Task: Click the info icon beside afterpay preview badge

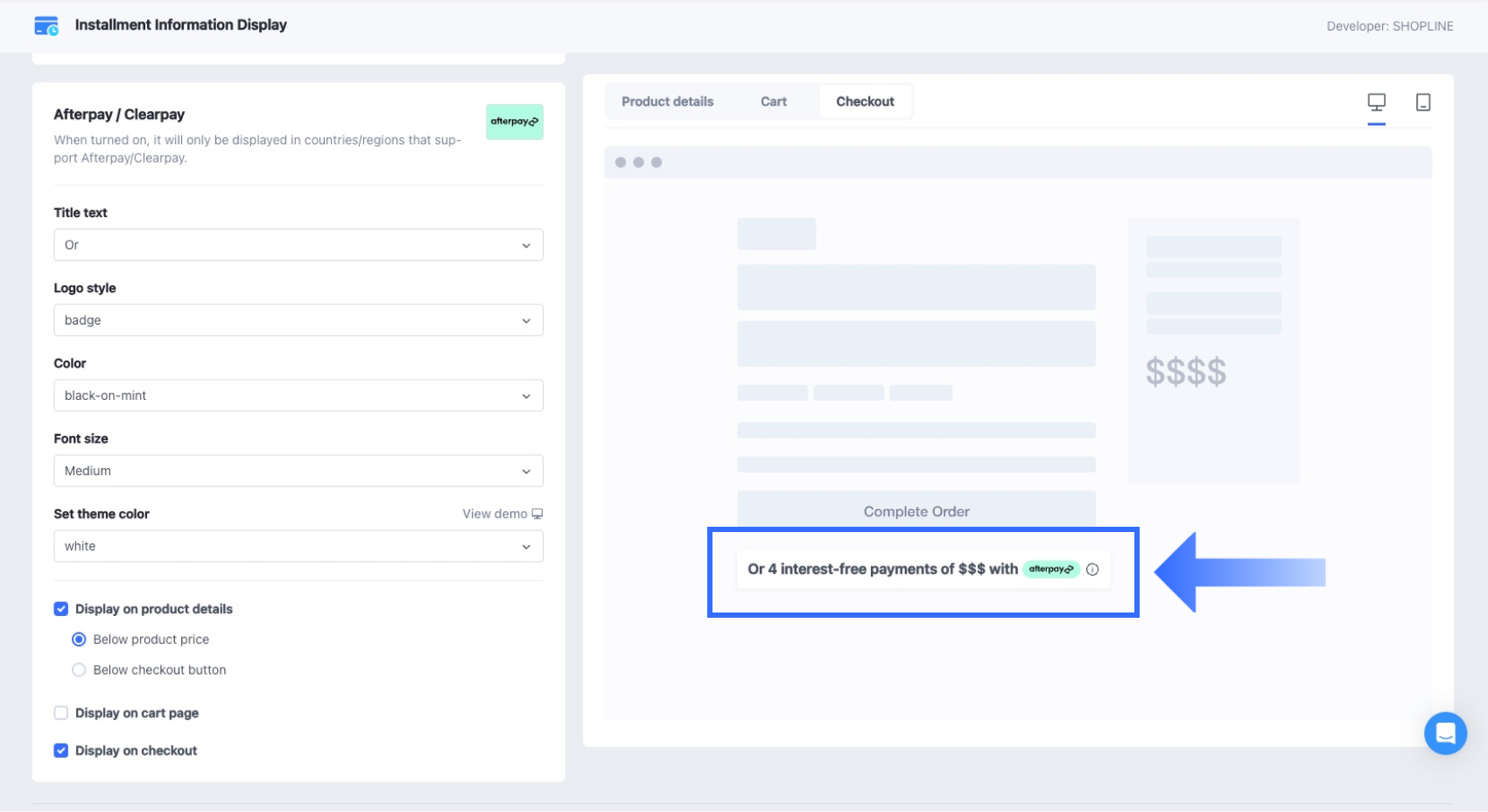Action: point(1092,570)
